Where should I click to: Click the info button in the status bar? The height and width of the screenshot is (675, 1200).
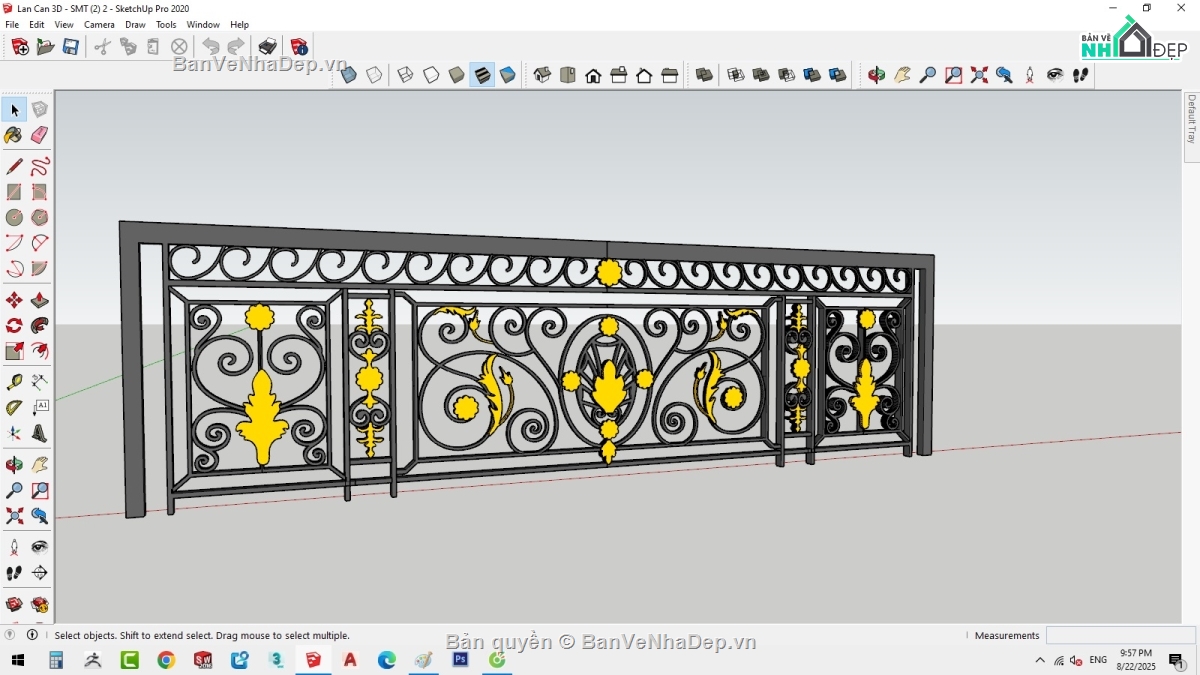(x=33, y=634)
